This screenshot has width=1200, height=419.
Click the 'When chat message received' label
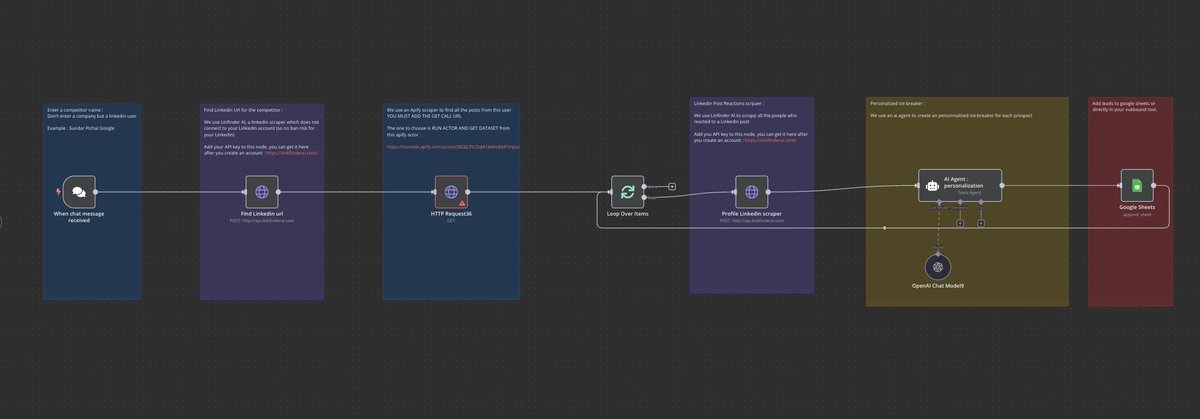pos(79,217)
